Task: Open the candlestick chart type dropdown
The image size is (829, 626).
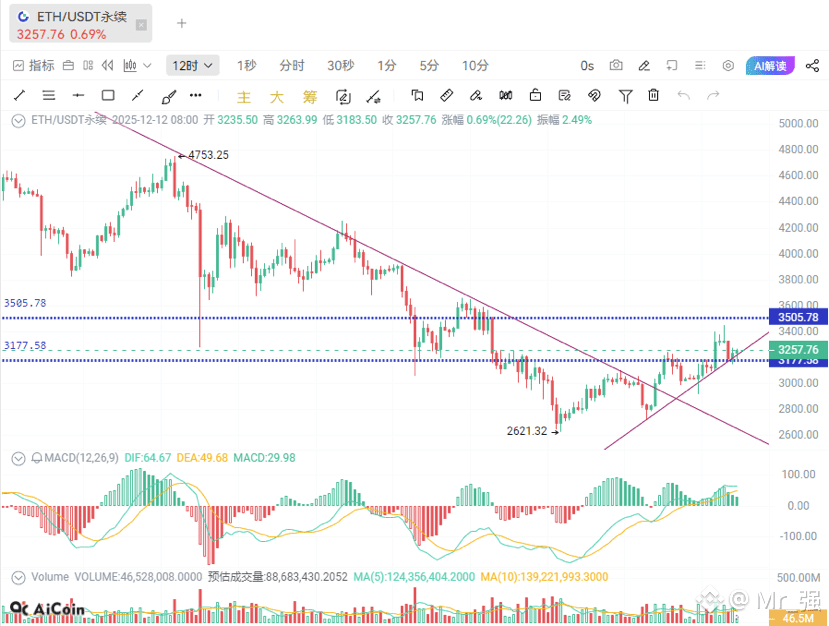Action: coord(137,66)
